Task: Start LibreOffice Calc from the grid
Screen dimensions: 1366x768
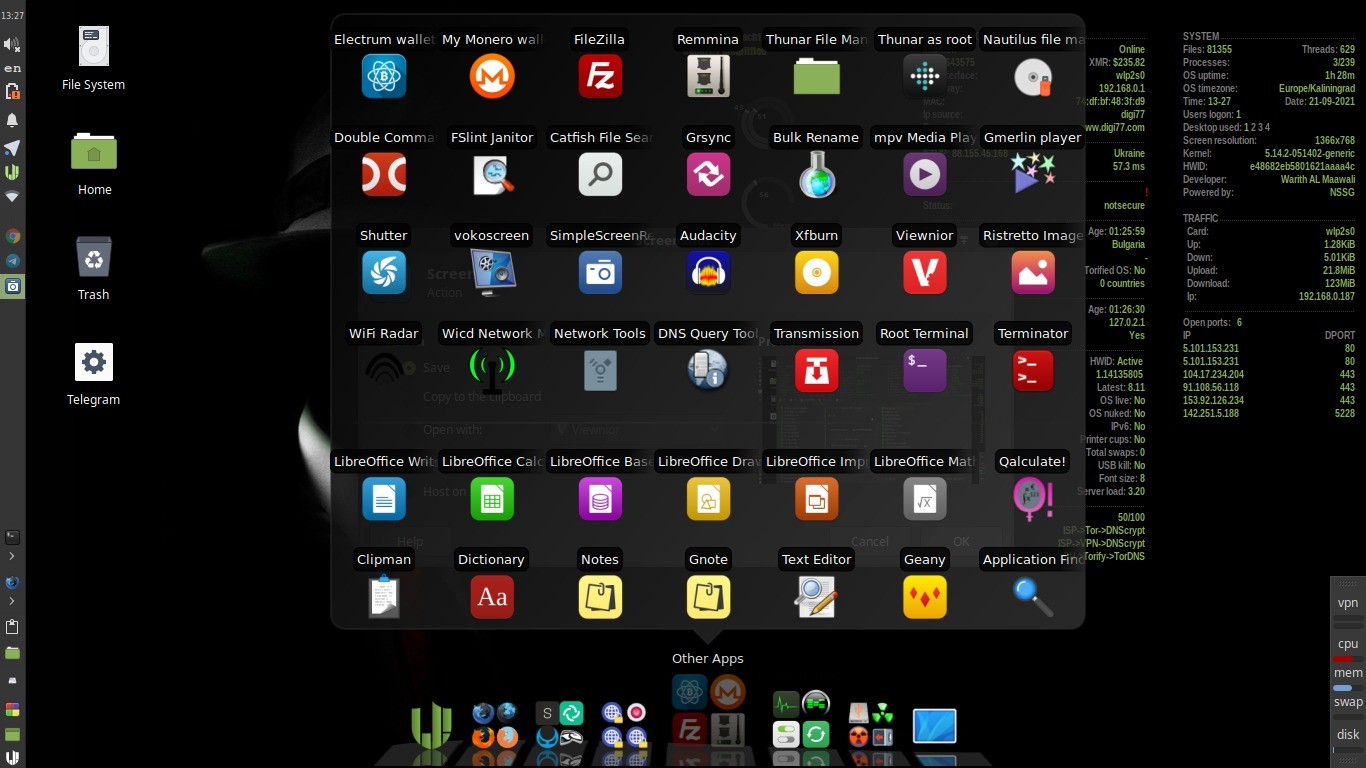Action: click(x=492, y=498)
